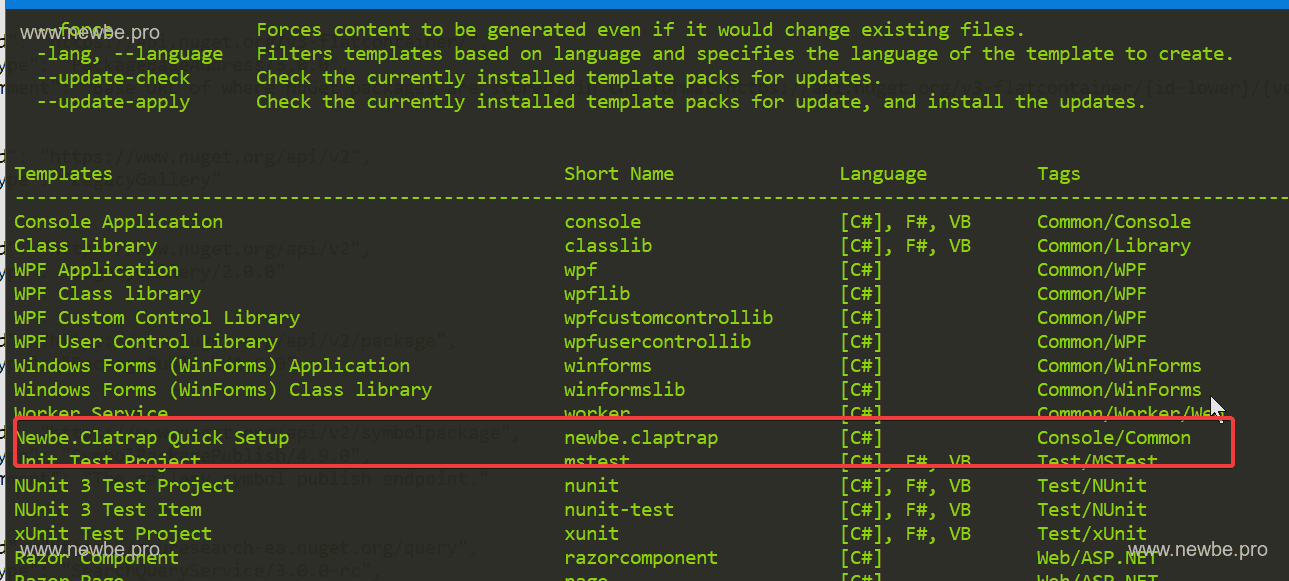Screen dimensions: 1289x581
Task: Click the "Console Application" template name
Action: 118,222
